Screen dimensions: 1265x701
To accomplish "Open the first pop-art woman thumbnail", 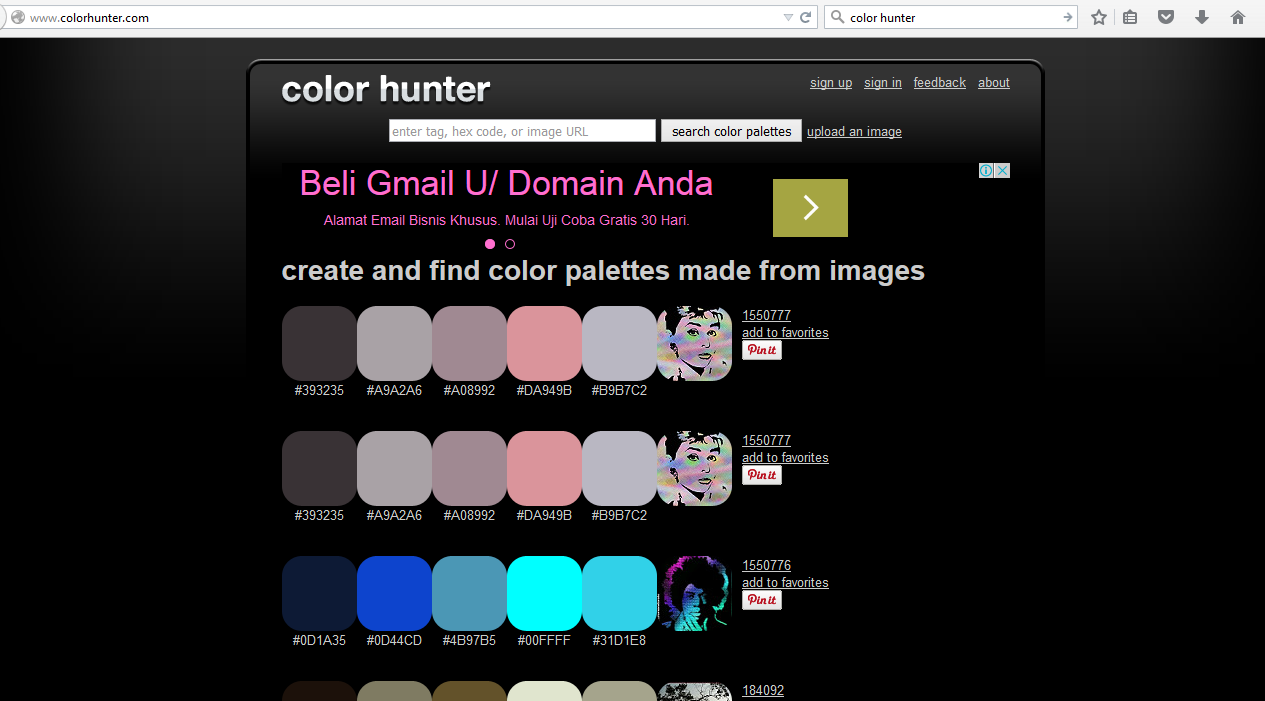I will coord(694,343).
